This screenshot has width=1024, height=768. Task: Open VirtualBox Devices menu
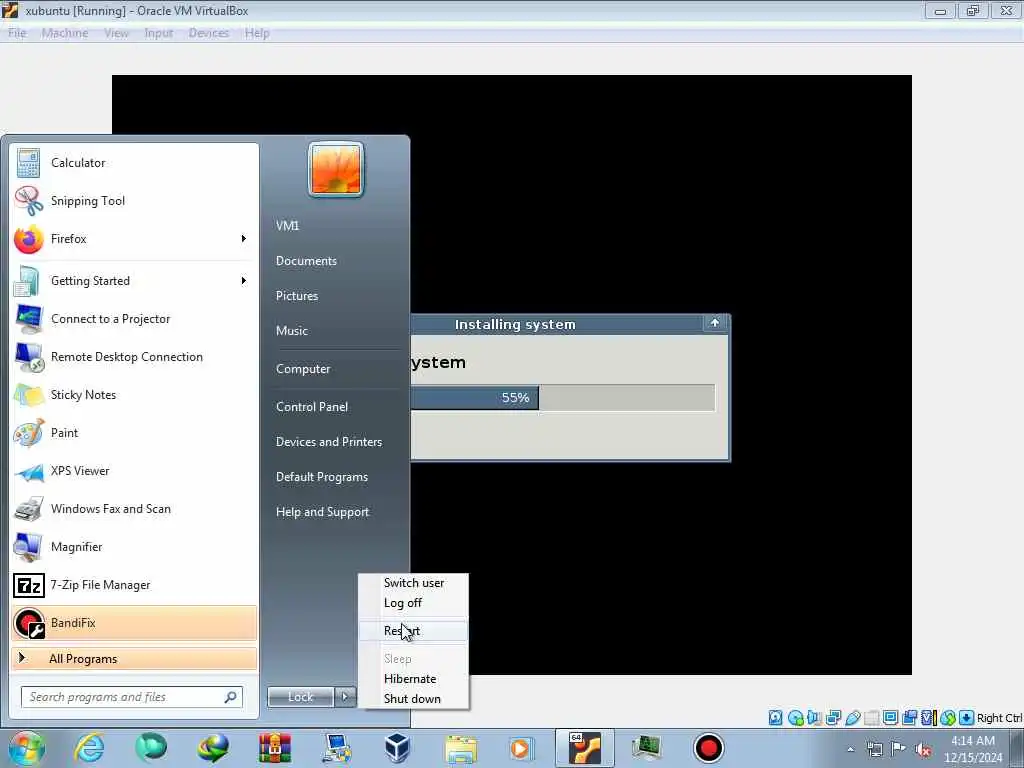209,33
